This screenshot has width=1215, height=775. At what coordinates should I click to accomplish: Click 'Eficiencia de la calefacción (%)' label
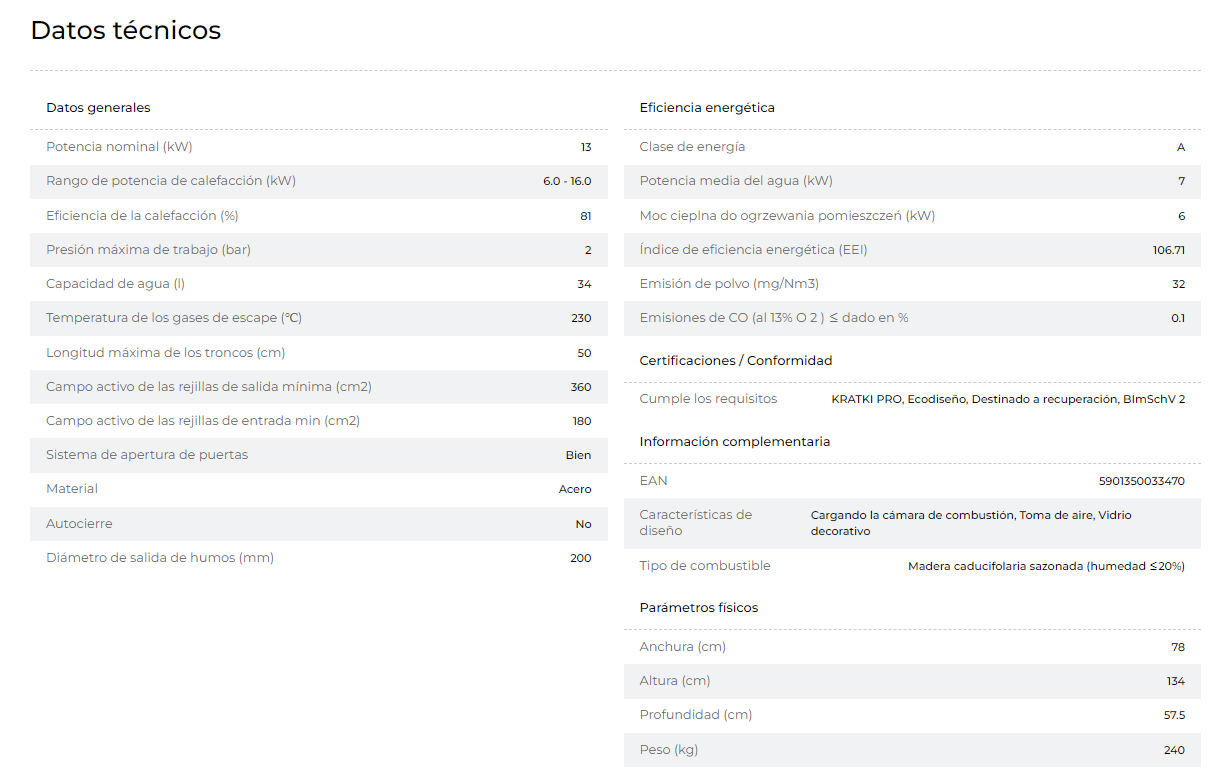coord(142,215)
